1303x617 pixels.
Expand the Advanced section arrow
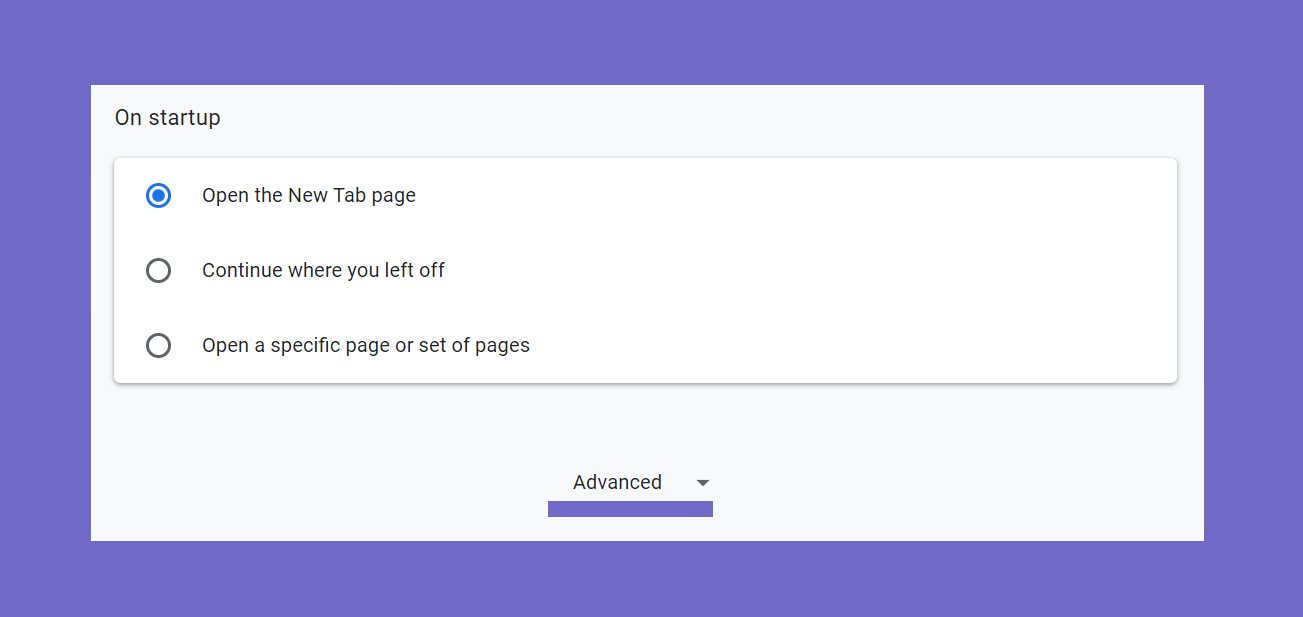[703, 483]
